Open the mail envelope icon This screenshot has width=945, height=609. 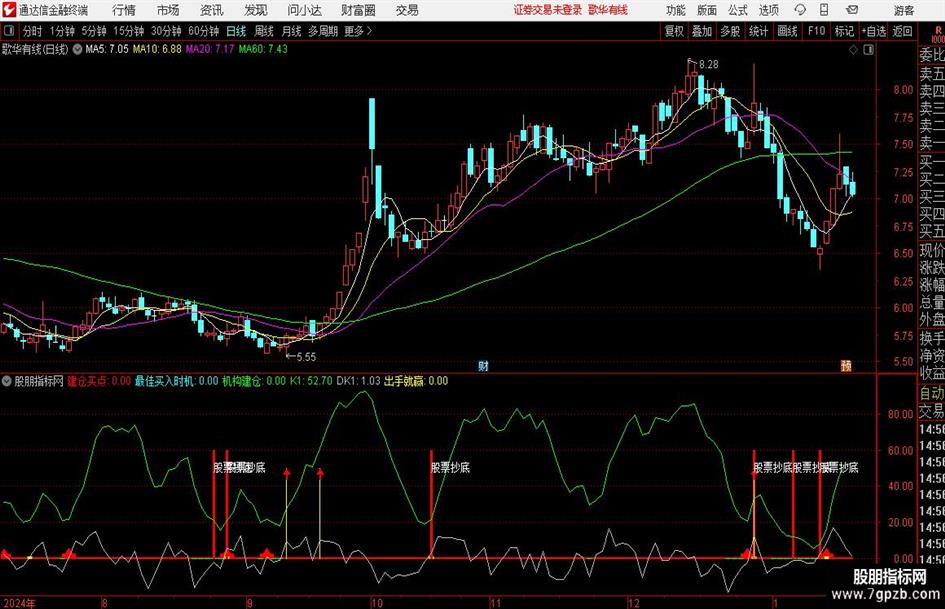click(852, 10)
